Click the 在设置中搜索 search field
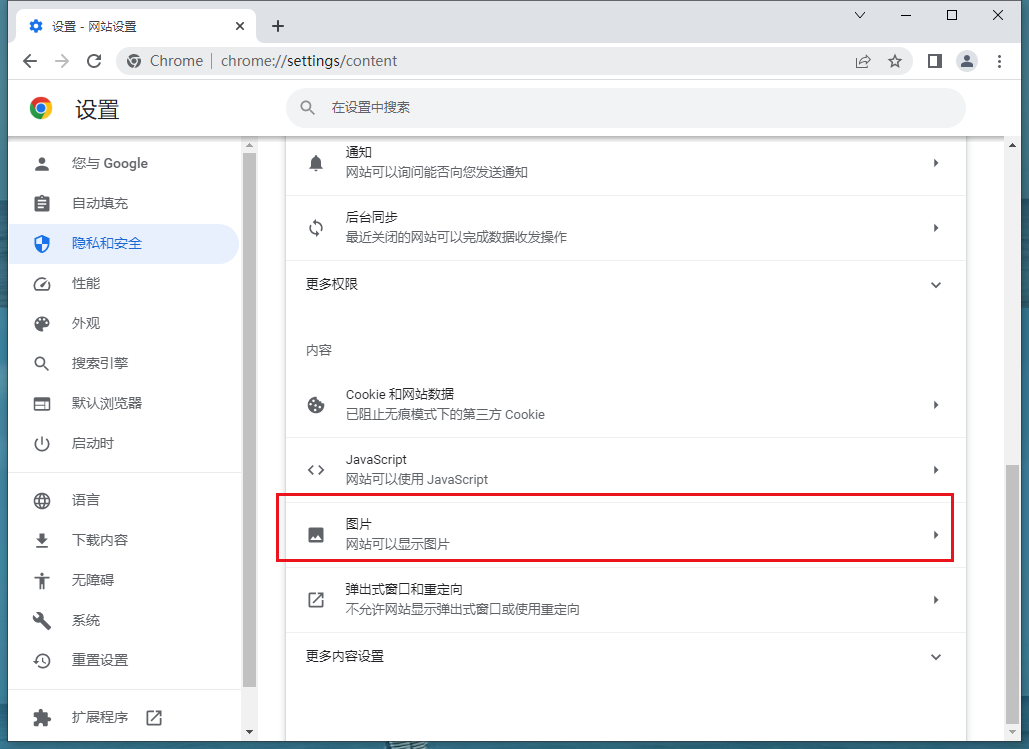Screen dimensions: 1029x749 [625, 107]
